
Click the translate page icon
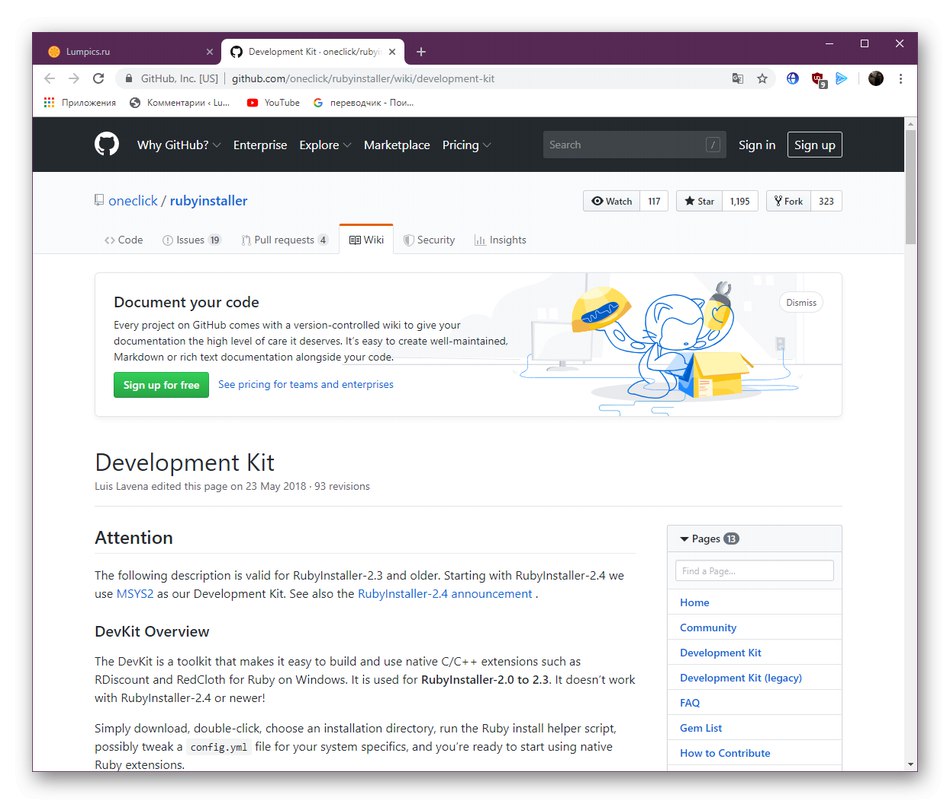[738, 78]
